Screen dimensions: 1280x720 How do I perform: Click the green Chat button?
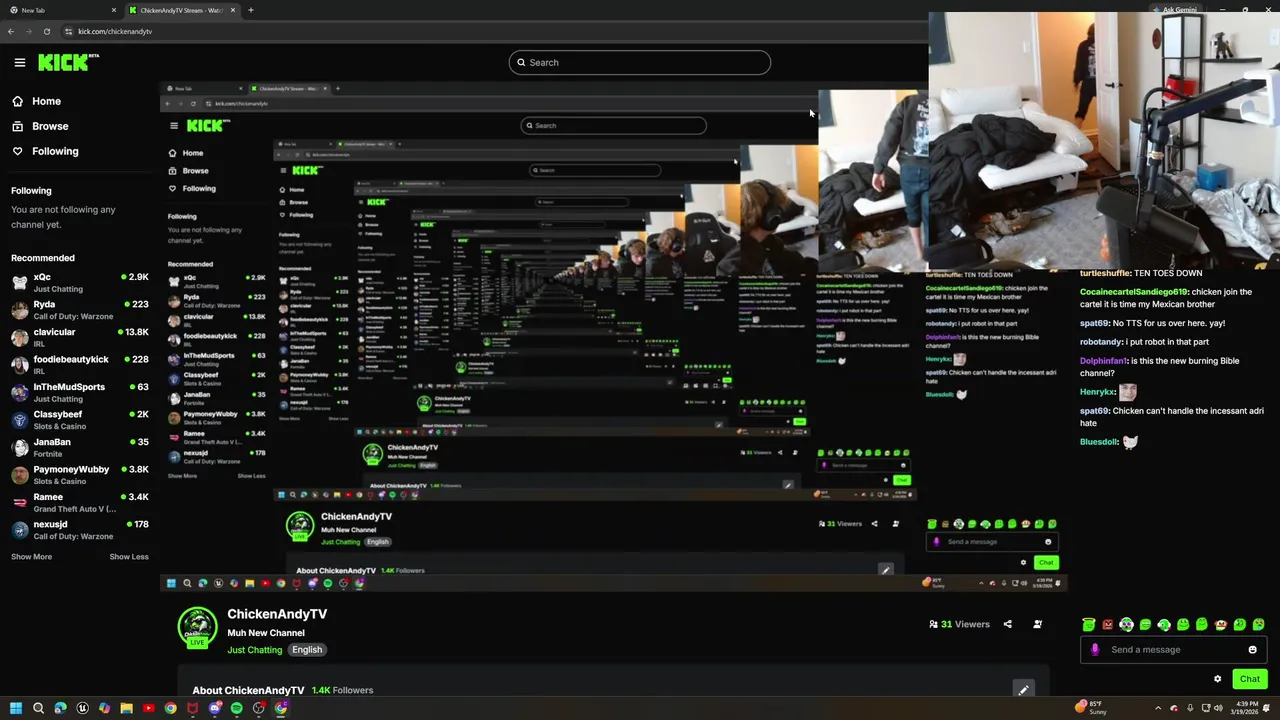coord(1250,679)
